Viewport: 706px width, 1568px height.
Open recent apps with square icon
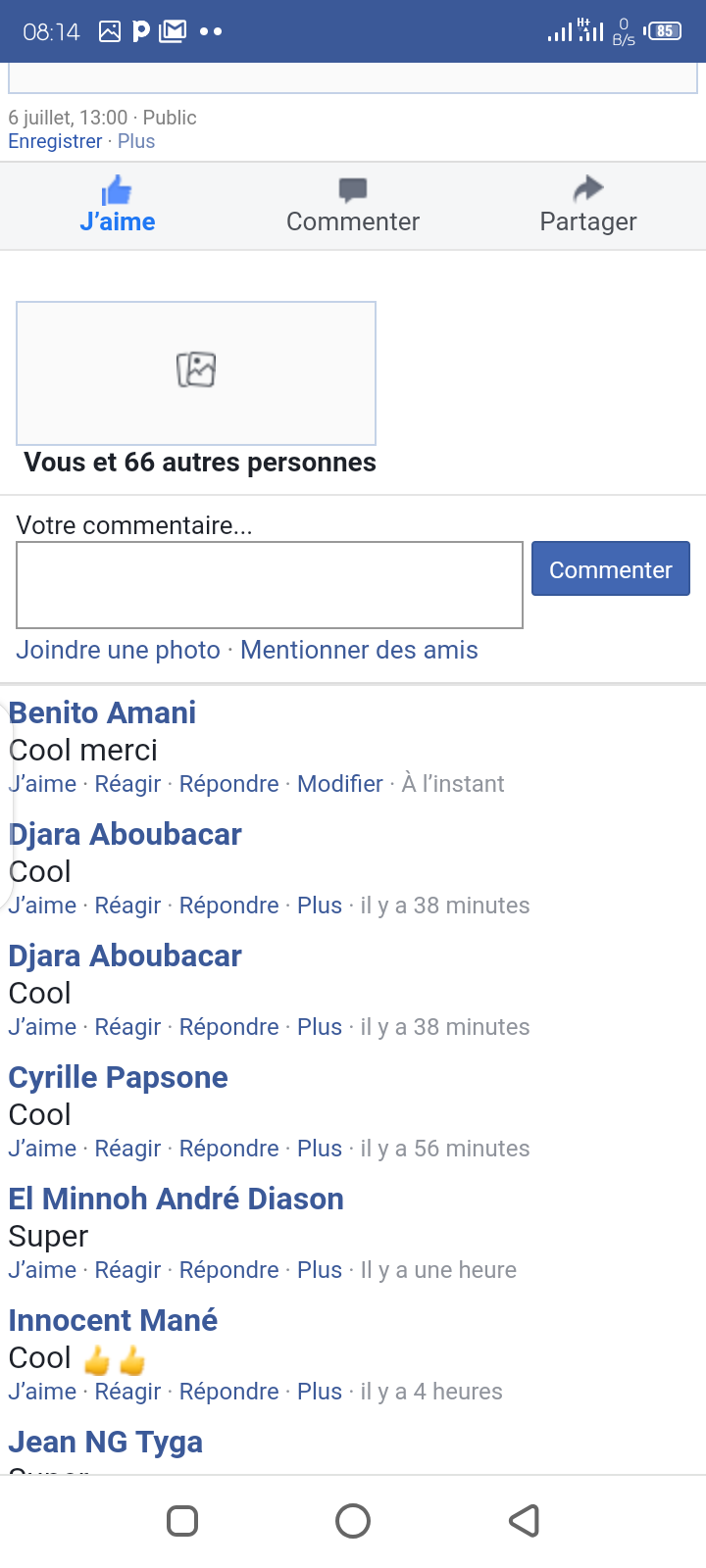[182, 1521]
